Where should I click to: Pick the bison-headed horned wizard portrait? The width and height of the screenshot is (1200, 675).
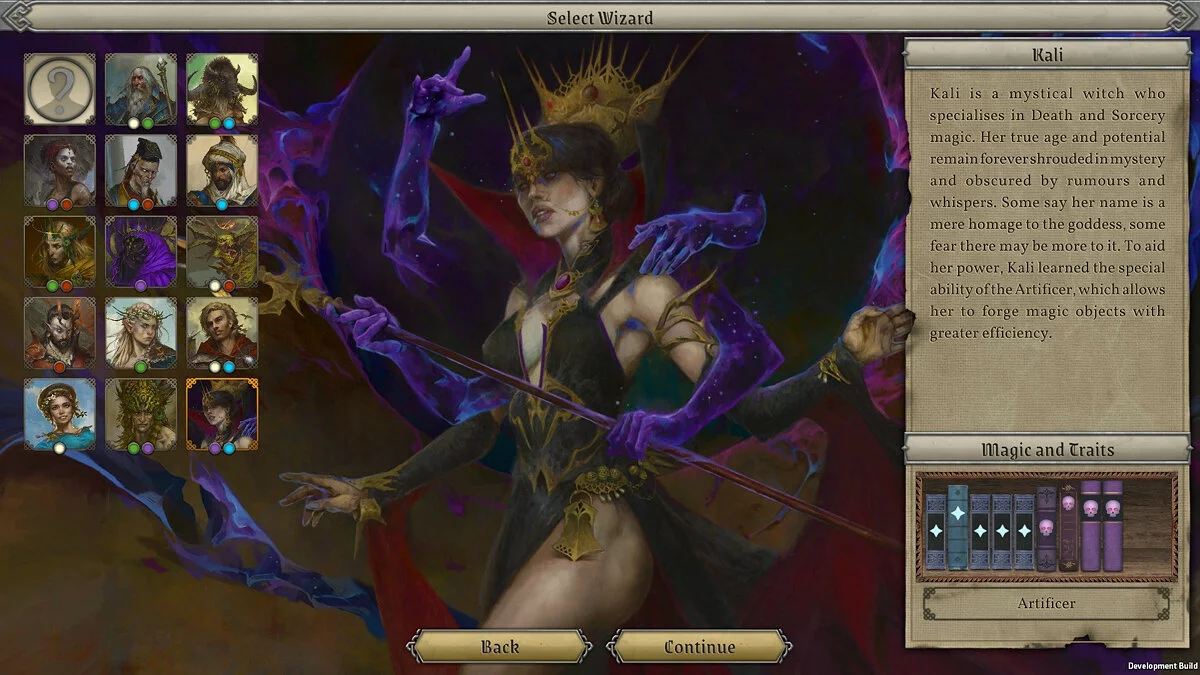pyautogui.click(x=222, y=89)
